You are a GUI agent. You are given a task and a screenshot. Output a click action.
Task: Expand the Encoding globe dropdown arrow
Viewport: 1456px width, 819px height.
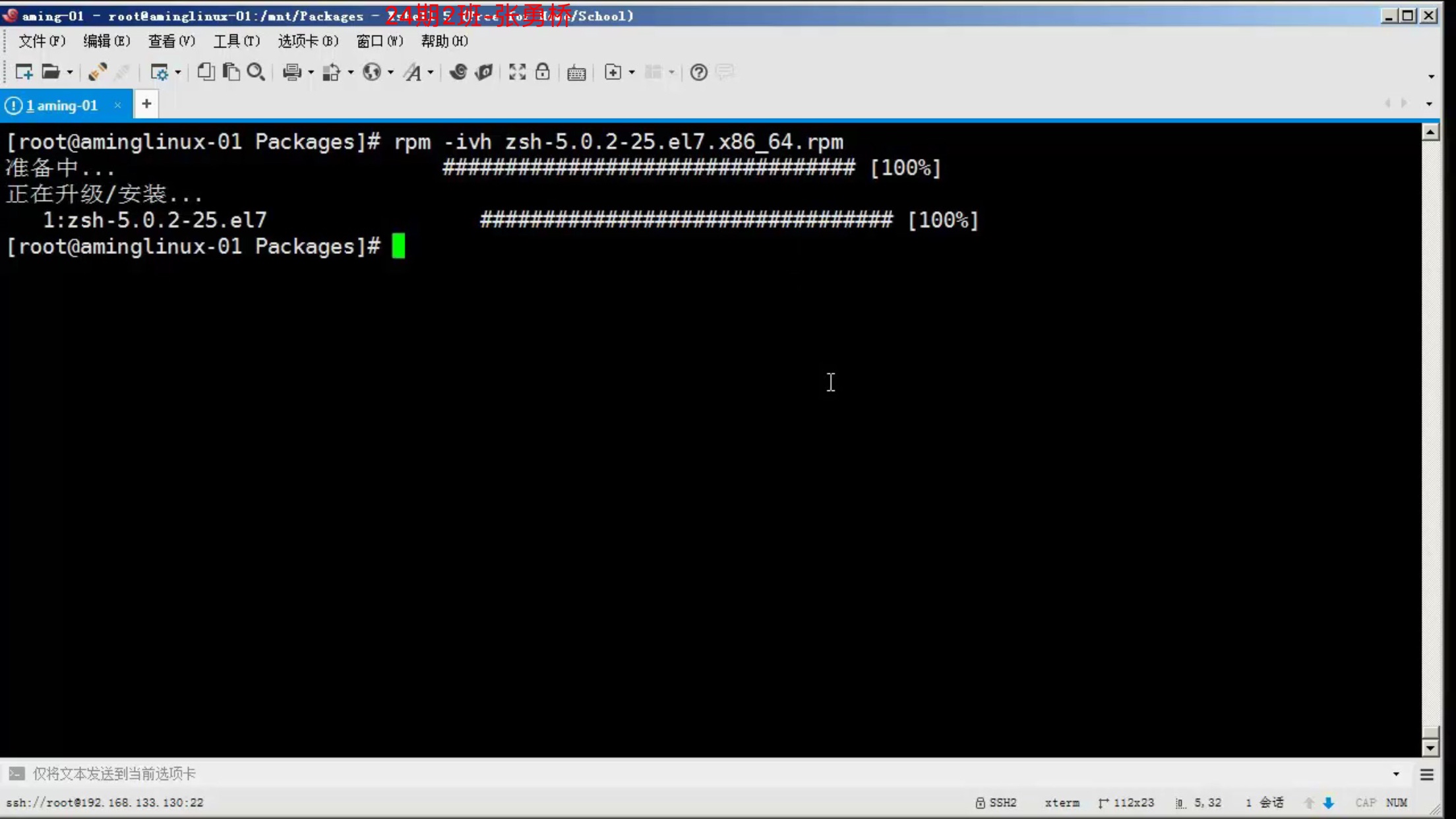coord(390,73)
